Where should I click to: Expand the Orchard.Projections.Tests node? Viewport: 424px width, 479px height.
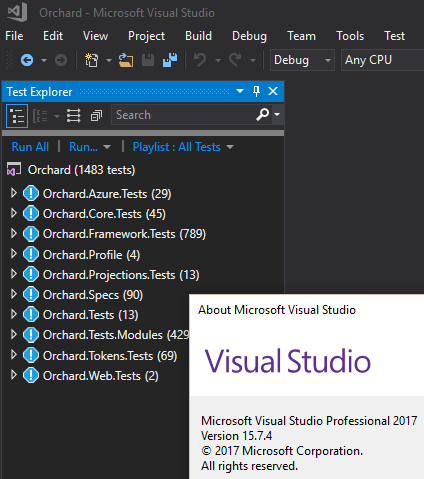coord(14,274)
